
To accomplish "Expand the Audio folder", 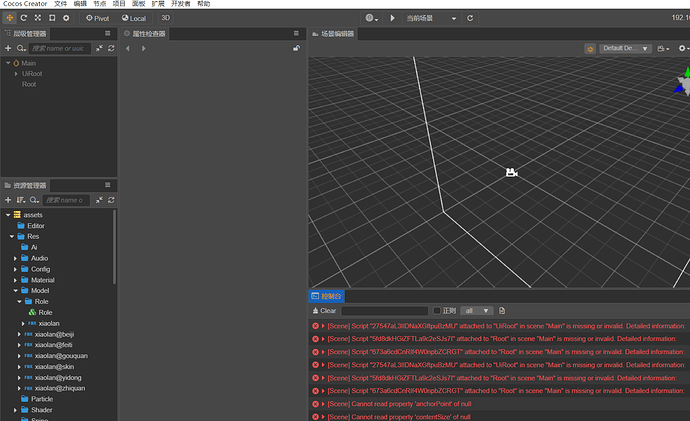I will coord(15,258).
